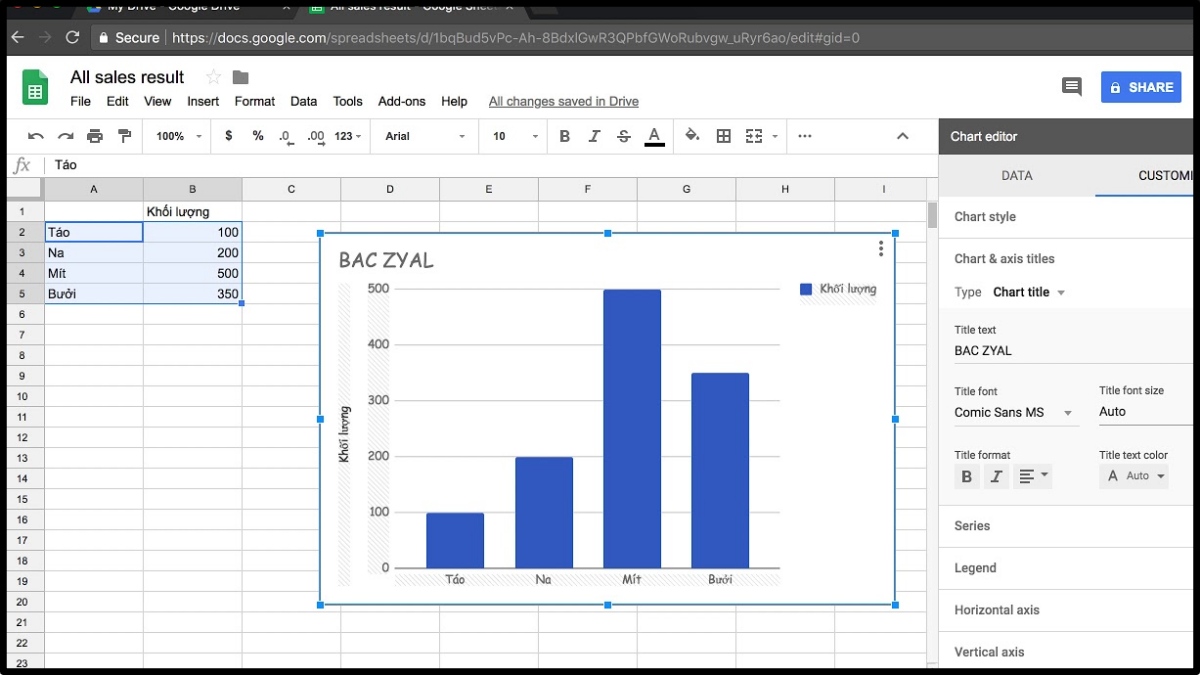
Task: Reload the browser page
Action: tap(72, 37)
